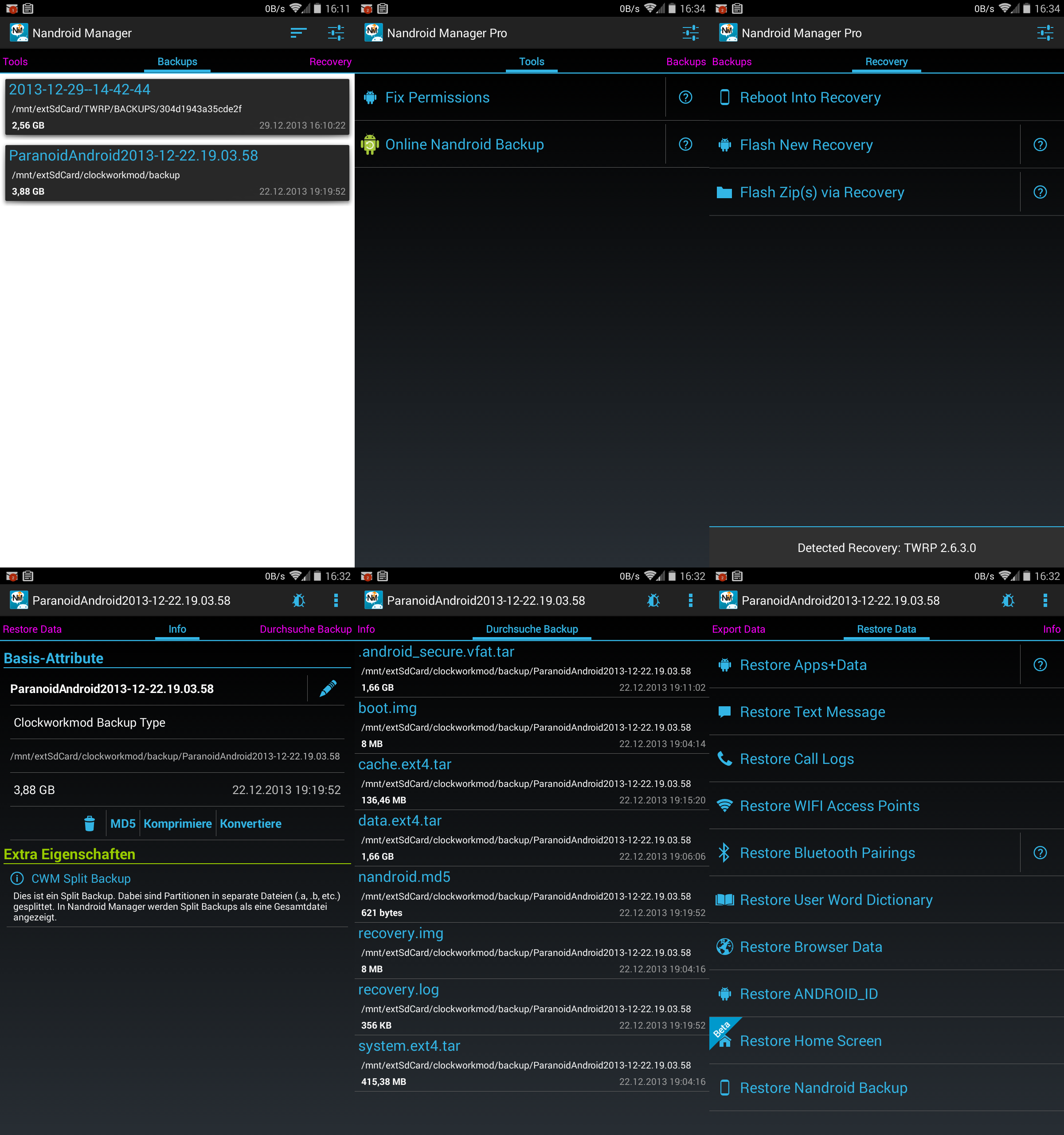Open cache.ext4.tar file entry

pyautogui.click(x=532, y=782)
